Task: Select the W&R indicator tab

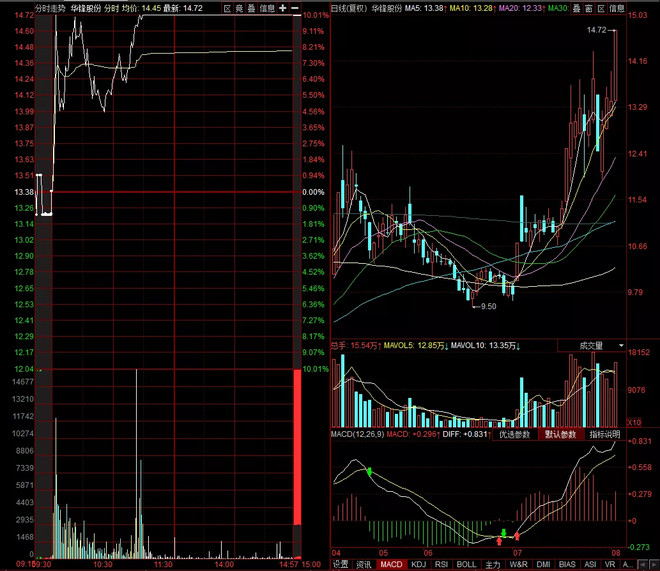Action: (519, 564)
